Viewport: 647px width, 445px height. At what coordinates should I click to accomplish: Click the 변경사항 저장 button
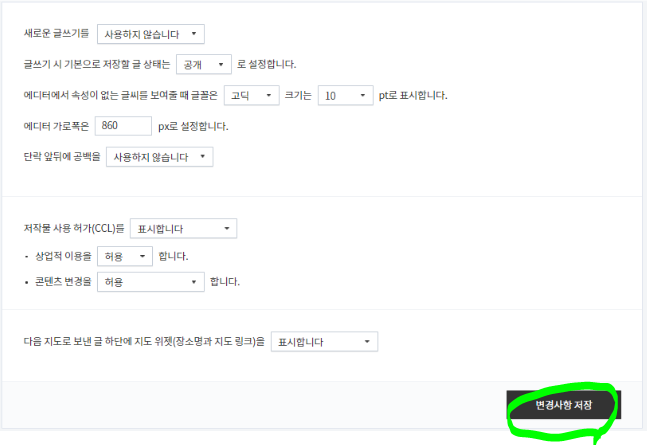564,405
